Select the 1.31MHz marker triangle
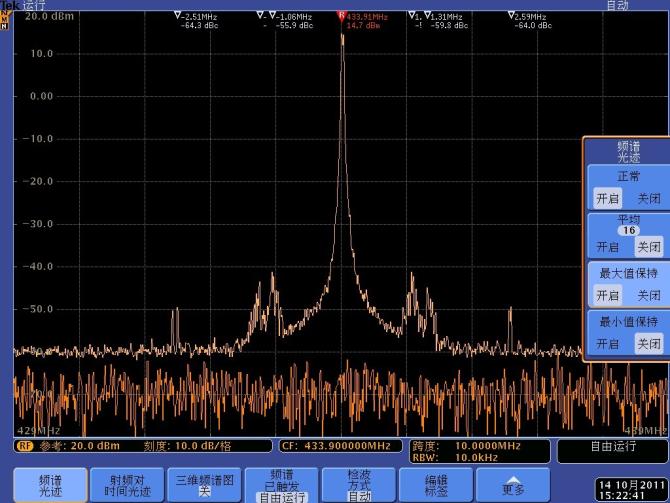This screenshot has width=670, height=503. (426, 15)
